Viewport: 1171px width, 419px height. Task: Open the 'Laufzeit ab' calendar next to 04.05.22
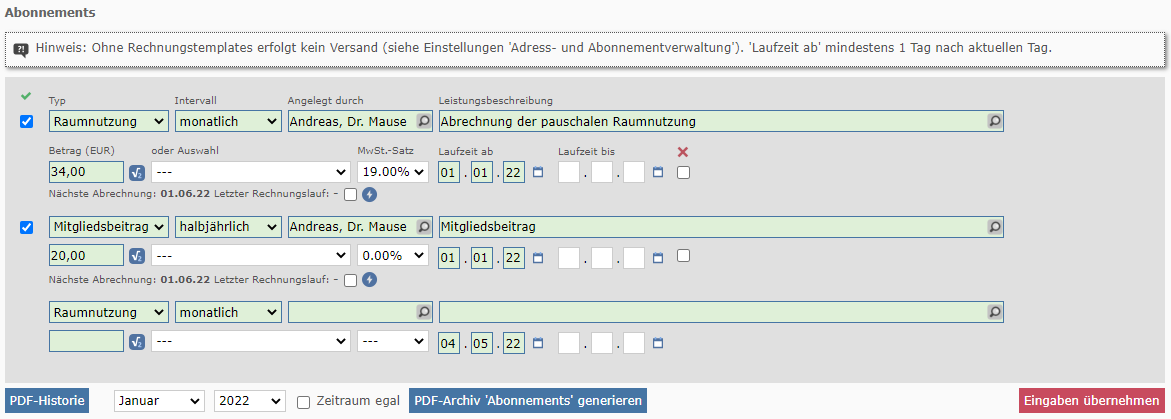[538, 343]
